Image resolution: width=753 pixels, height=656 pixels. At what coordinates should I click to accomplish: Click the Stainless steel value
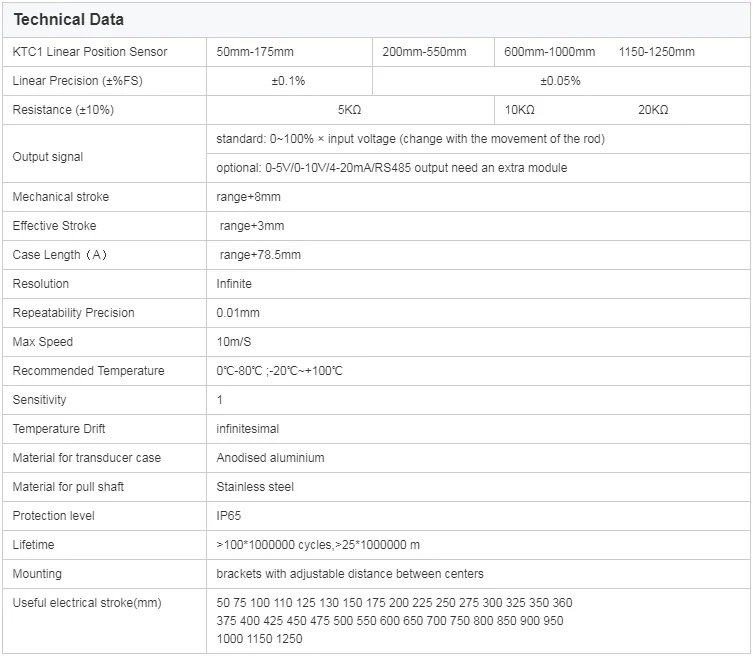click(x=255, y=487)
